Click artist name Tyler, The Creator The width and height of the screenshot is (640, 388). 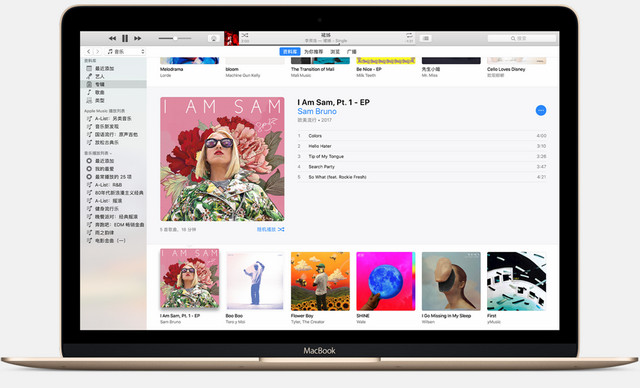tap(307, 322)
